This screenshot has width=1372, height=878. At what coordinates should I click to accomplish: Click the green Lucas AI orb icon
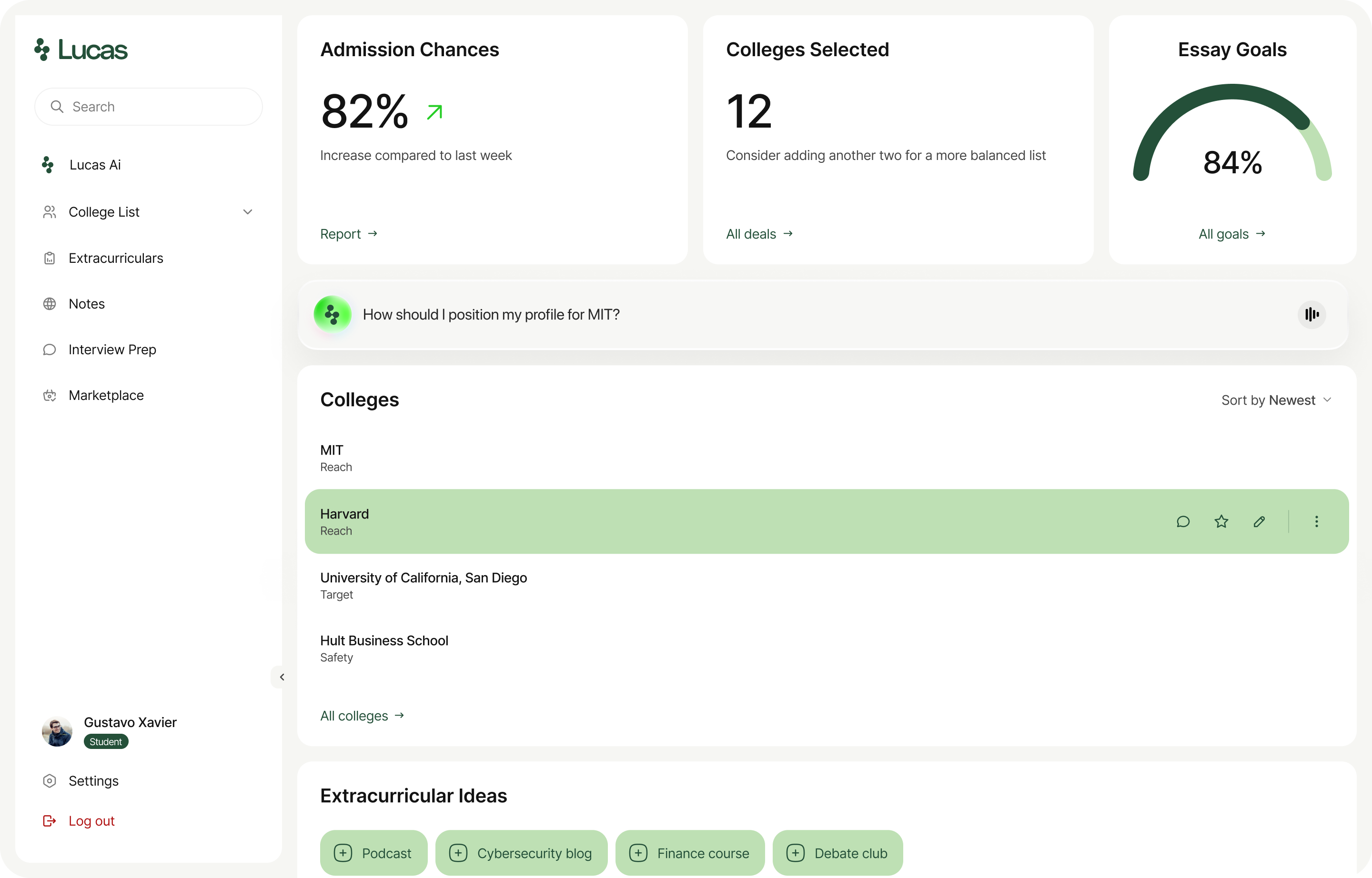coord(332,314)
